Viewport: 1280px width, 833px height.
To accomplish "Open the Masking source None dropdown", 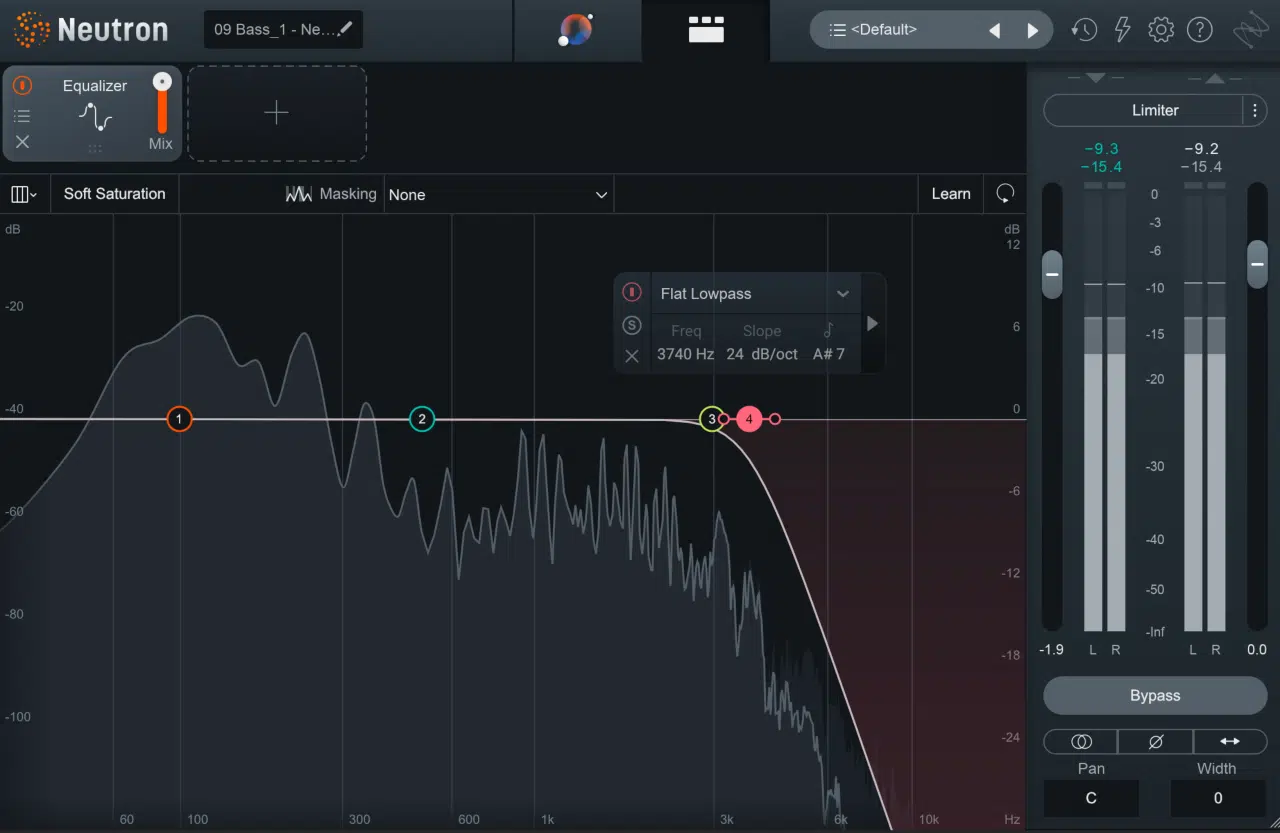I will coord(499,194).
